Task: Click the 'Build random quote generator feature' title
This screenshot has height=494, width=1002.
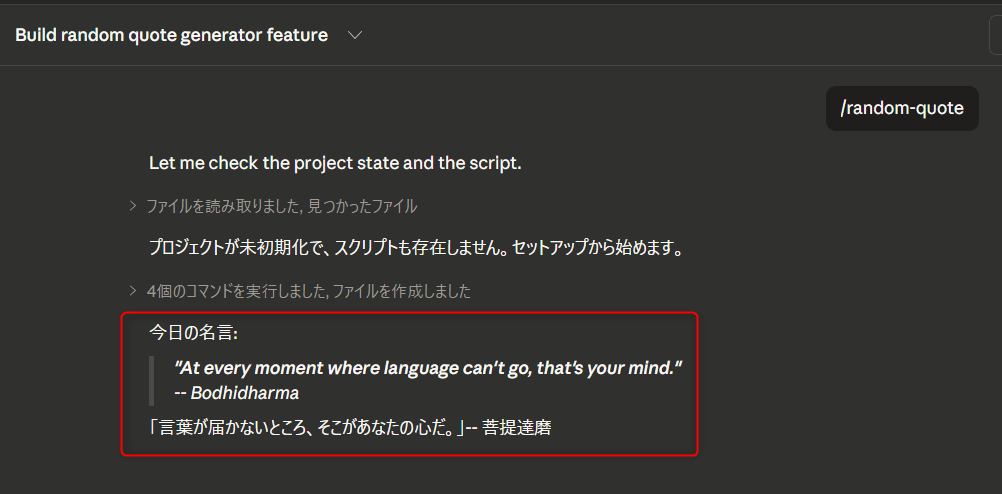Action: pos(171,36)
